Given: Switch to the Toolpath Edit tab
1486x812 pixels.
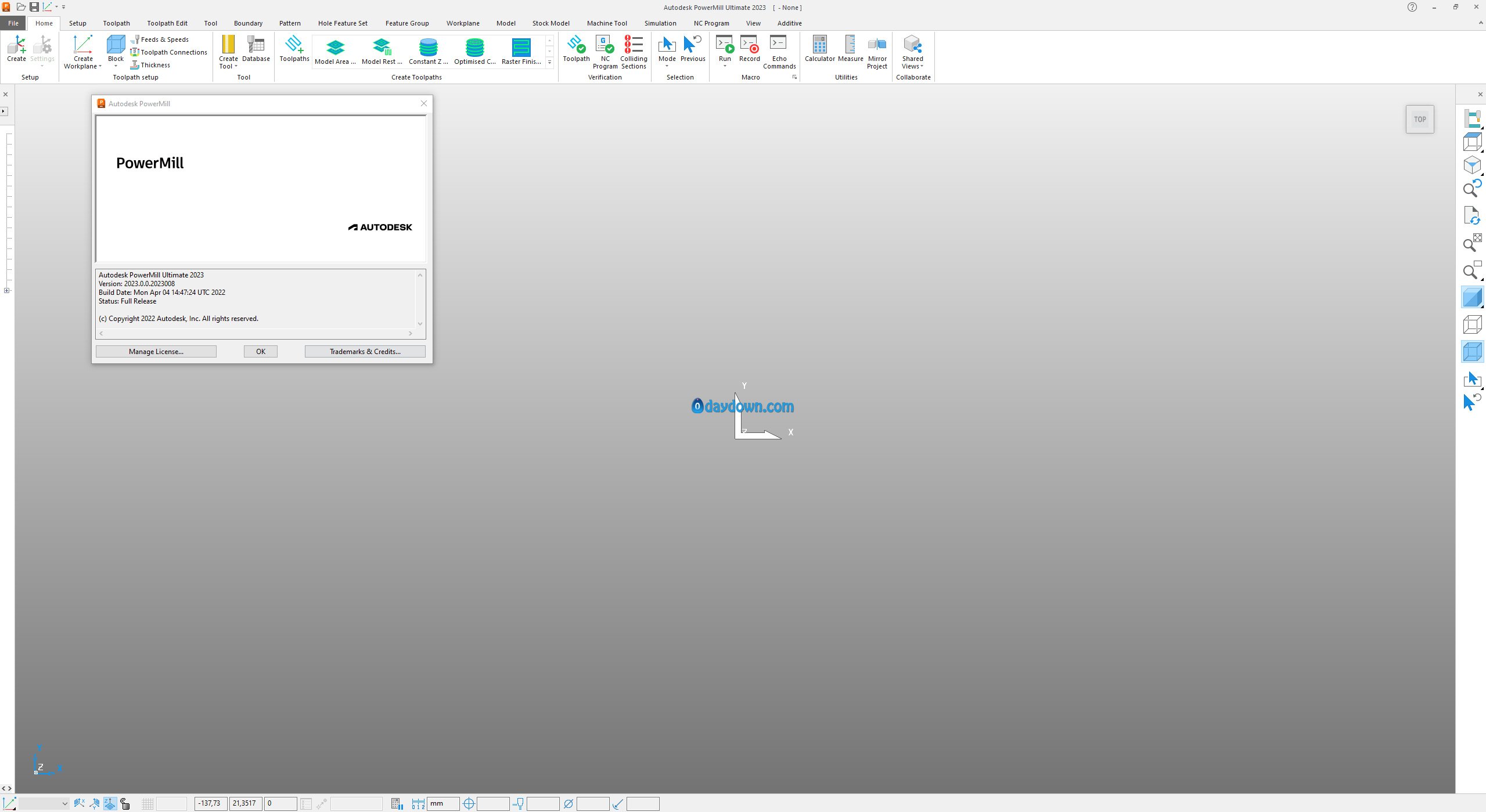Looking at the screenshot, I should 167,23.
